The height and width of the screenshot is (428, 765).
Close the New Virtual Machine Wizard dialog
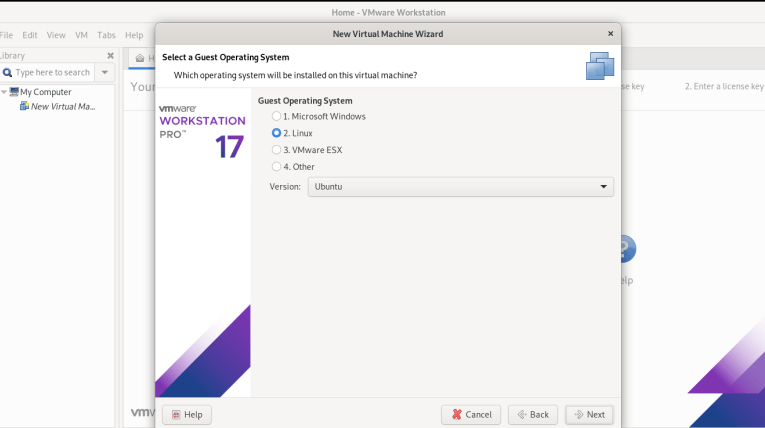[x=610, y=34]
